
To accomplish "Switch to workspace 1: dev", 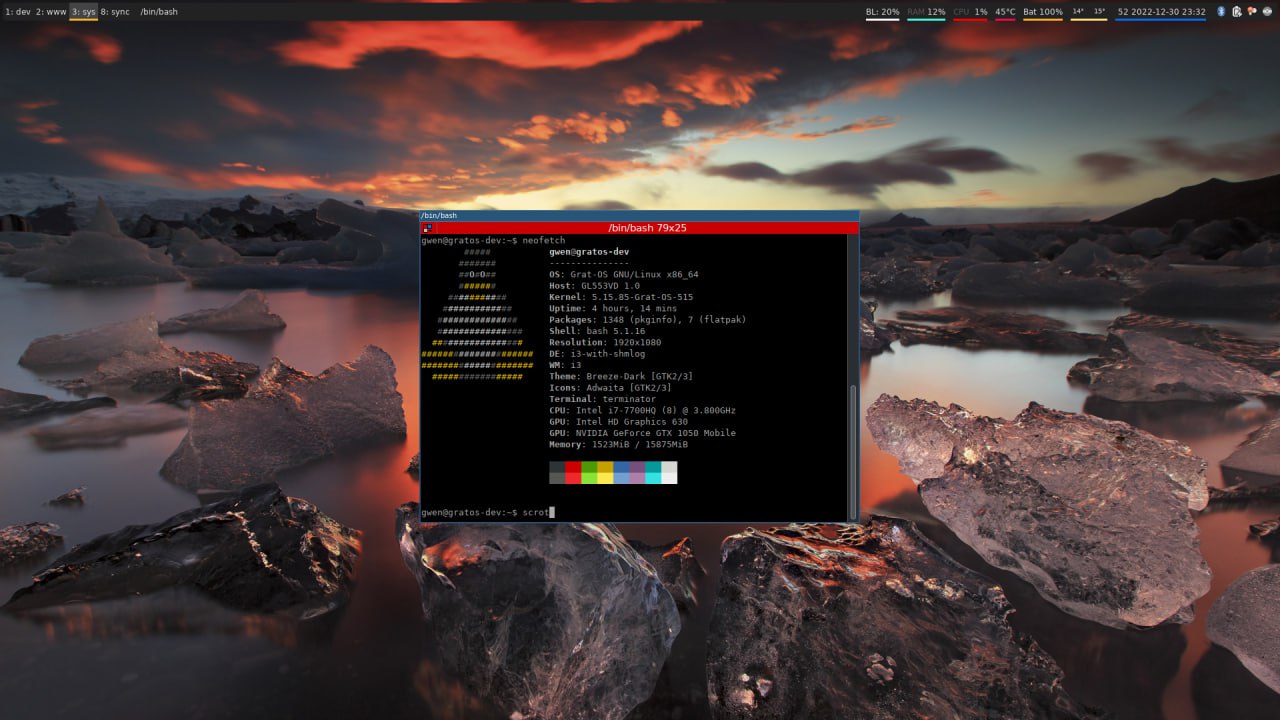I will coord(17,12).
